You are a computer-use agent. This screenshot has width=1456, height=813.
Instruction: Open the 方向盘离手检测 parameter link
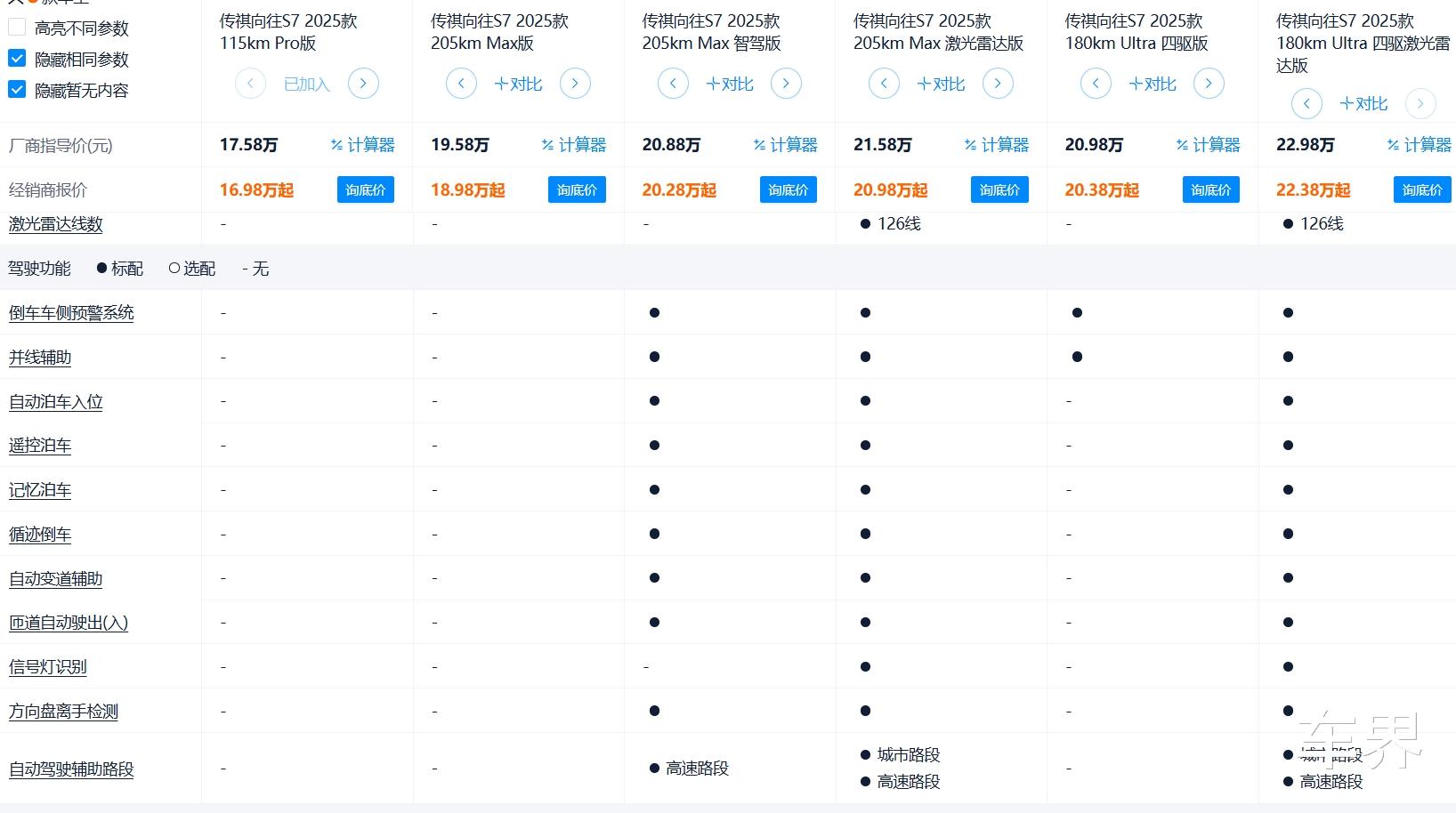(x=63, y=712)
